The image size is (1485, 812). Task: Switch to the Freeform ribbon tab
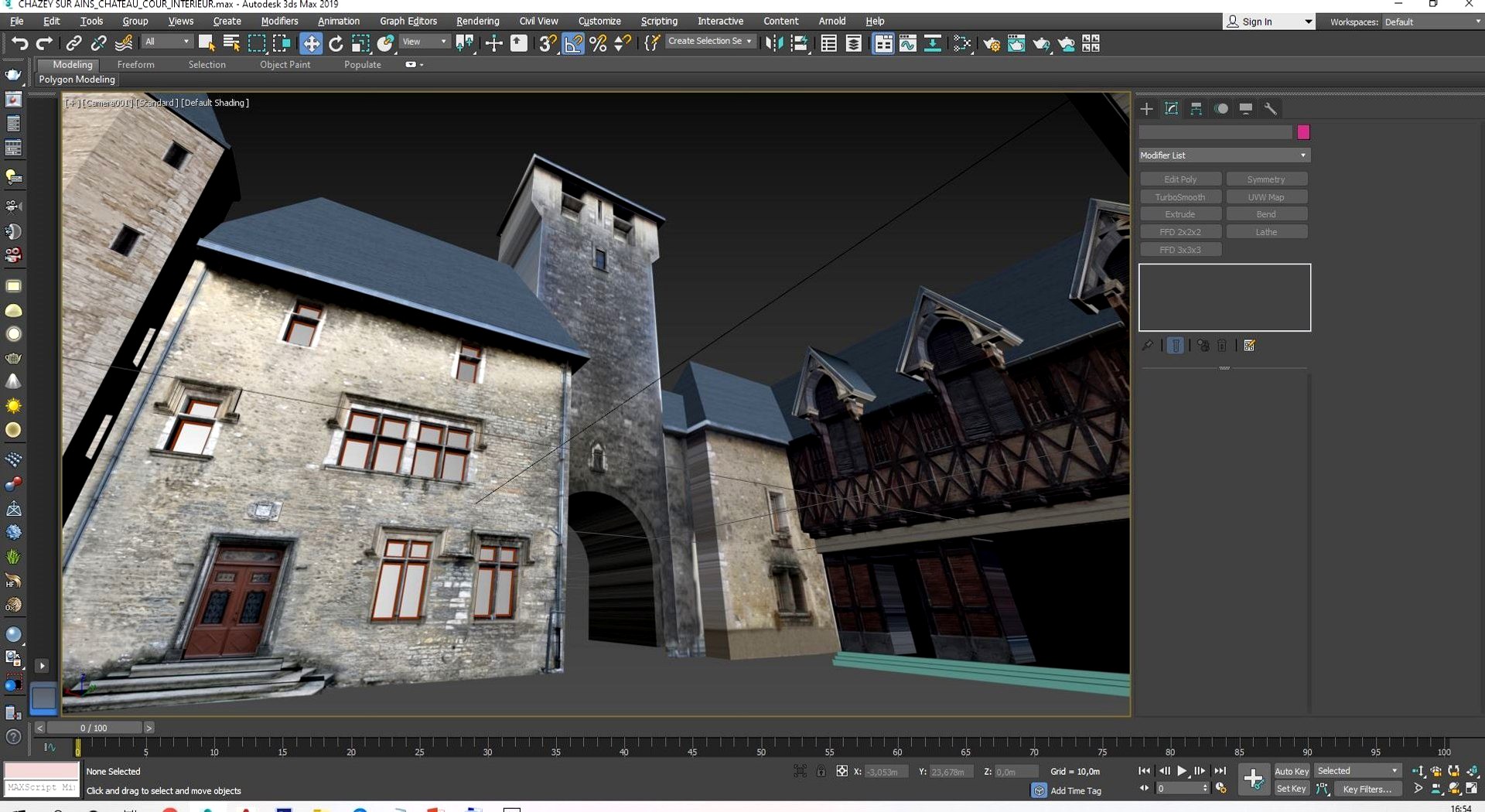135,65
